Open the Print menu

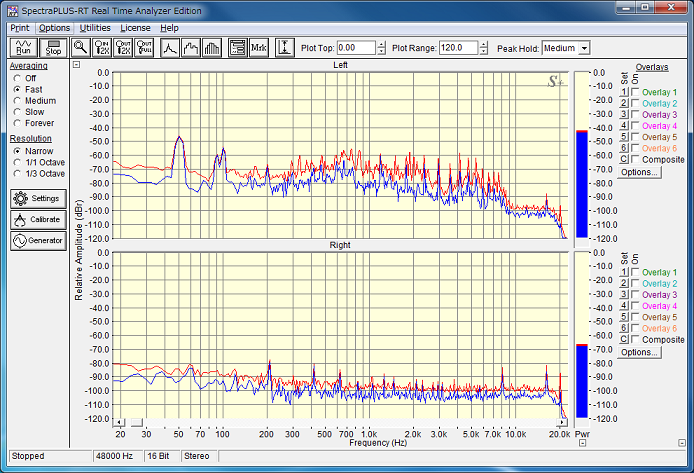[20, 28]
